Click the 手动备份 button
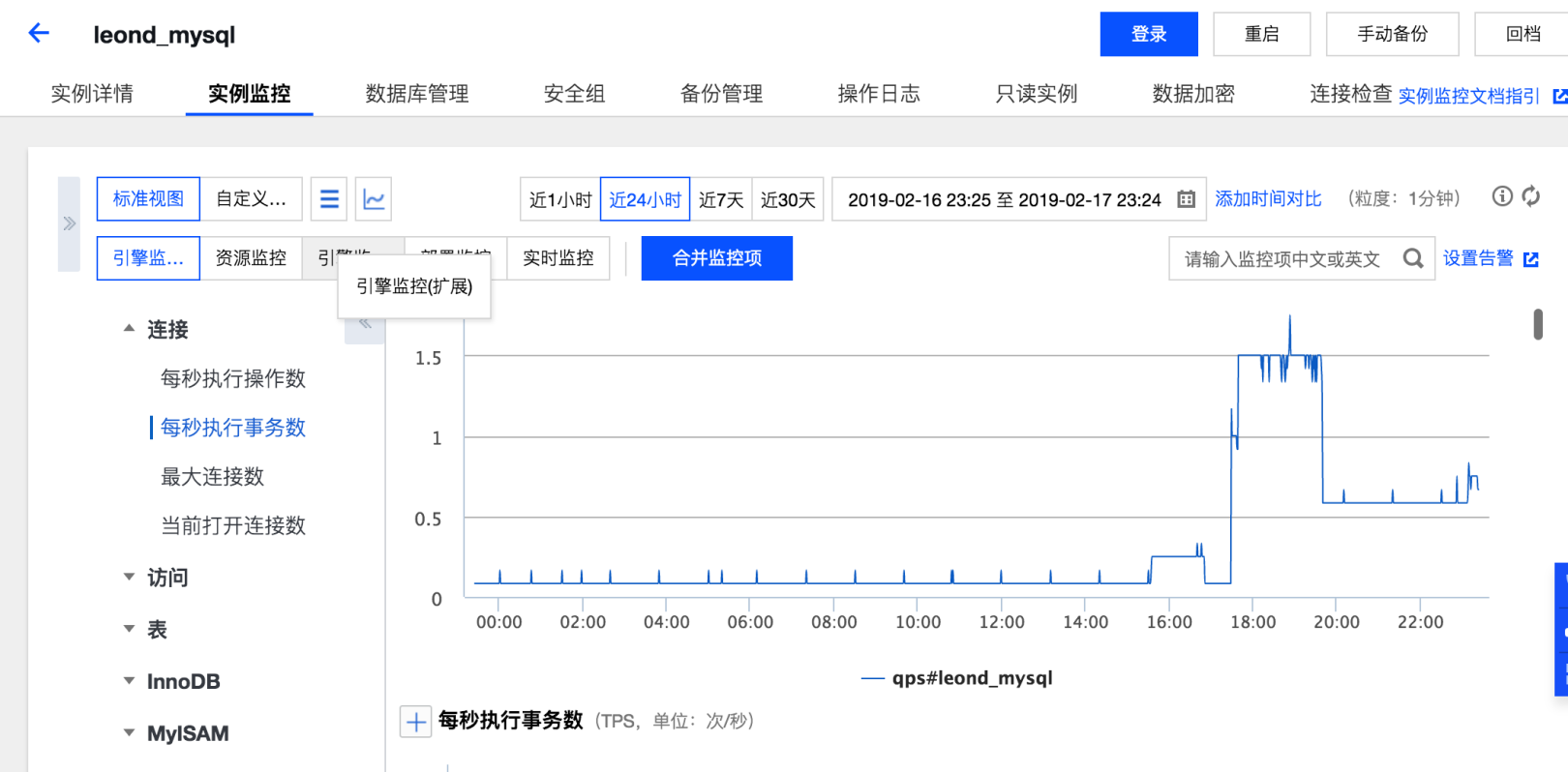1568x772 pixels. tap(1392, 34)
